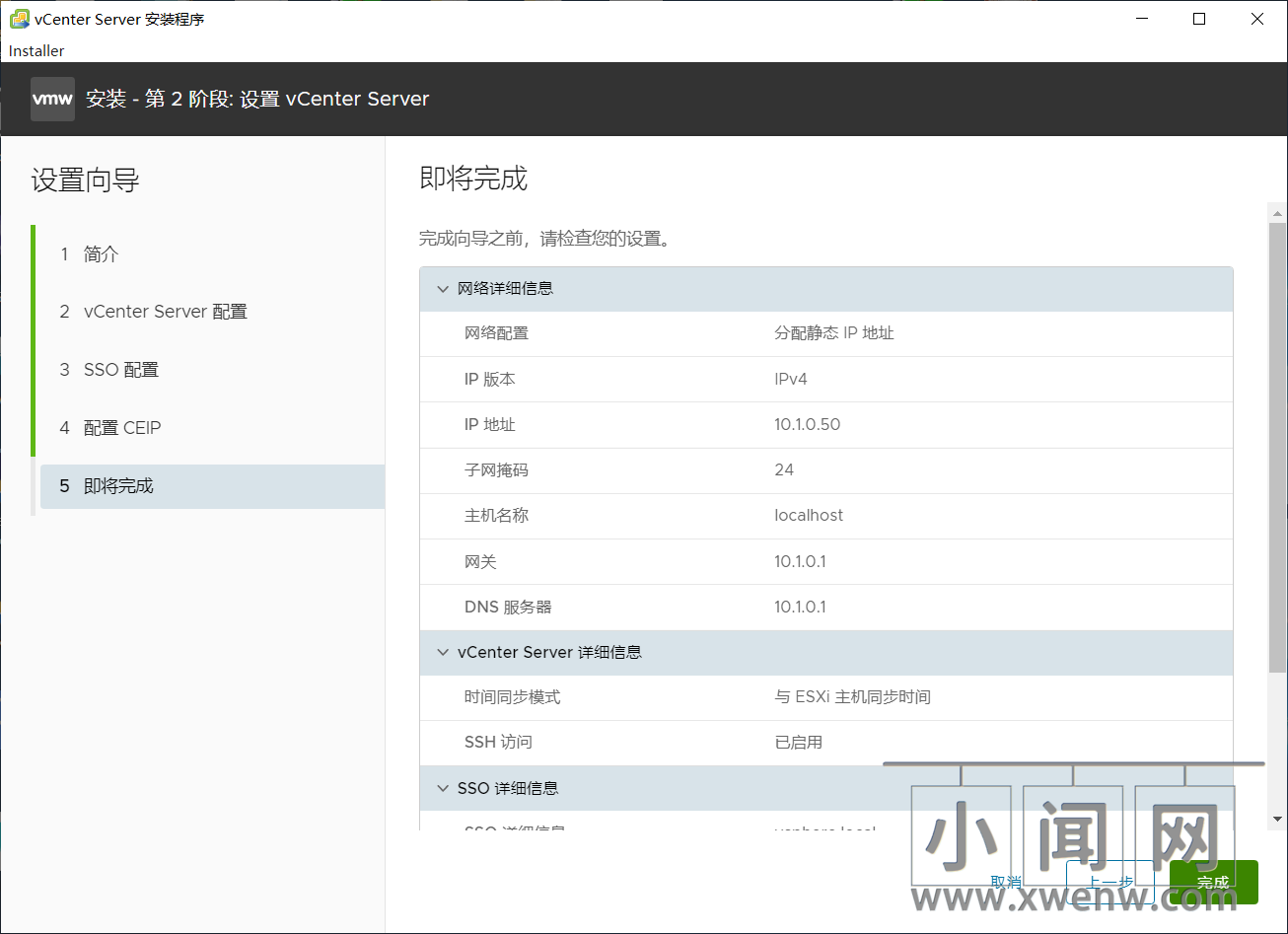Click the IPv4 value
The image size is (1288, 934).
point(791,379)
